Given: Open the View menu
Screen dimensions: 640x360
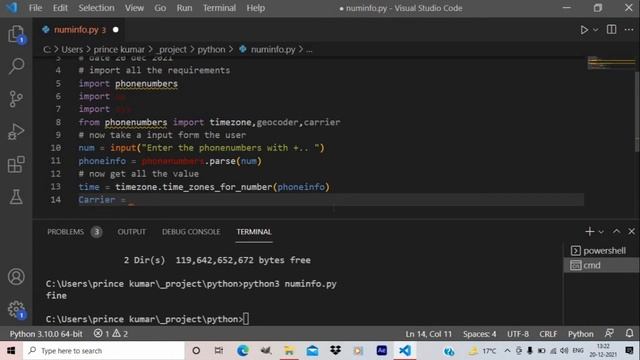Looking at the screenshot, I should pos(134,8).
